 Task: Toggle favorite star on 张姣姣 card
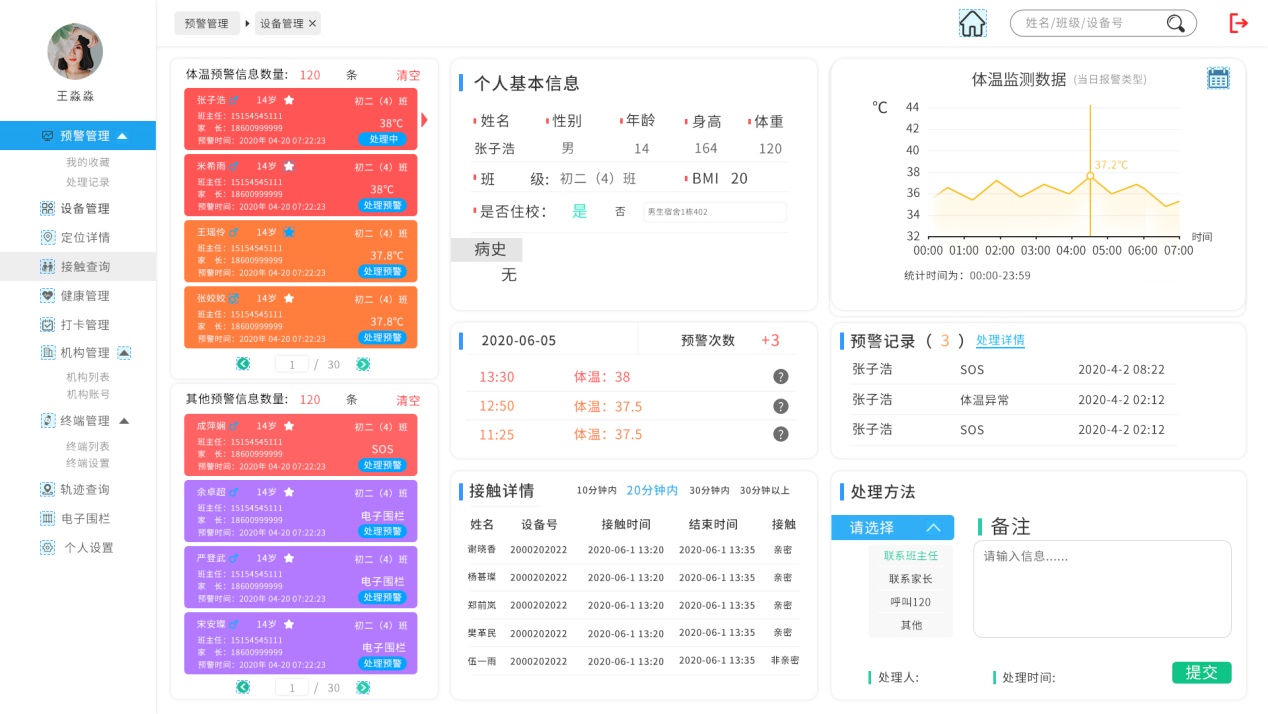pos(289,298)
